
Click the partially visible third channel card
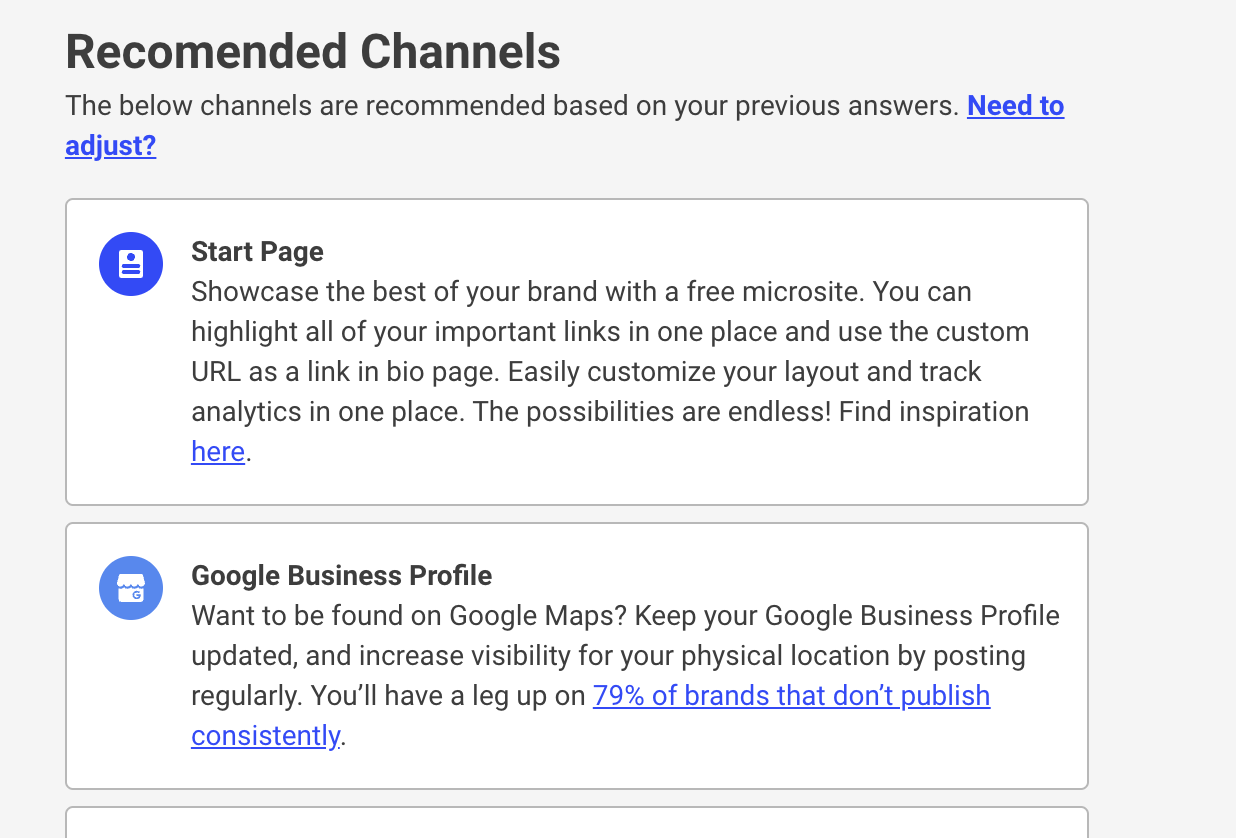click(x=577, y=822)
